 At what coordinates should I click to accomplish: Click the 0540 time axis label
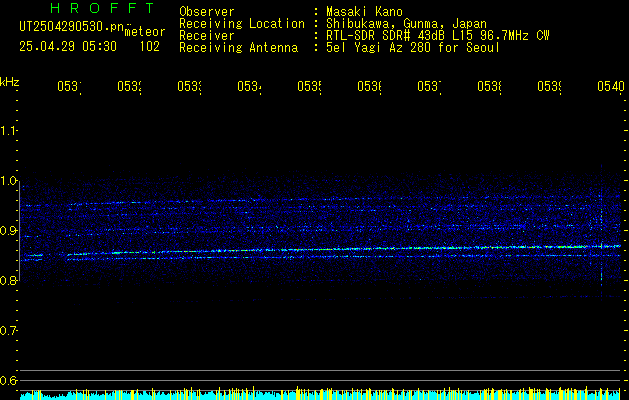coord(611,86)
